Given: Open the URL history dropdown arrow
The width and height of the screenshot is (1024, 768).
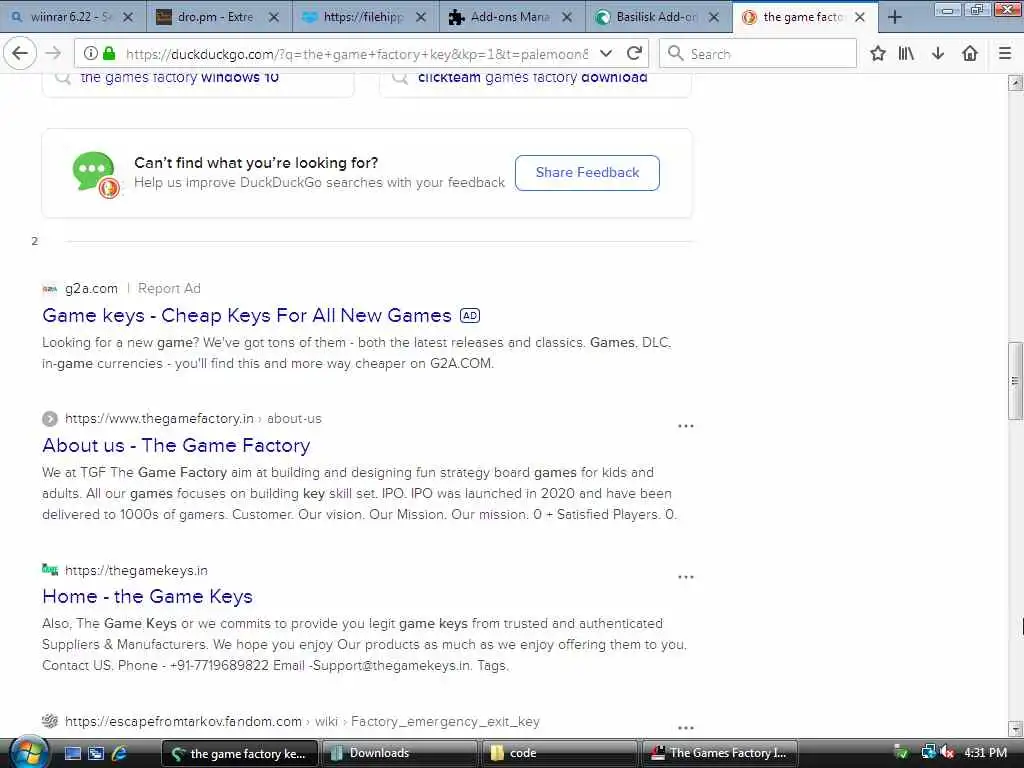Looking at the screenshot, I should 606,54.
